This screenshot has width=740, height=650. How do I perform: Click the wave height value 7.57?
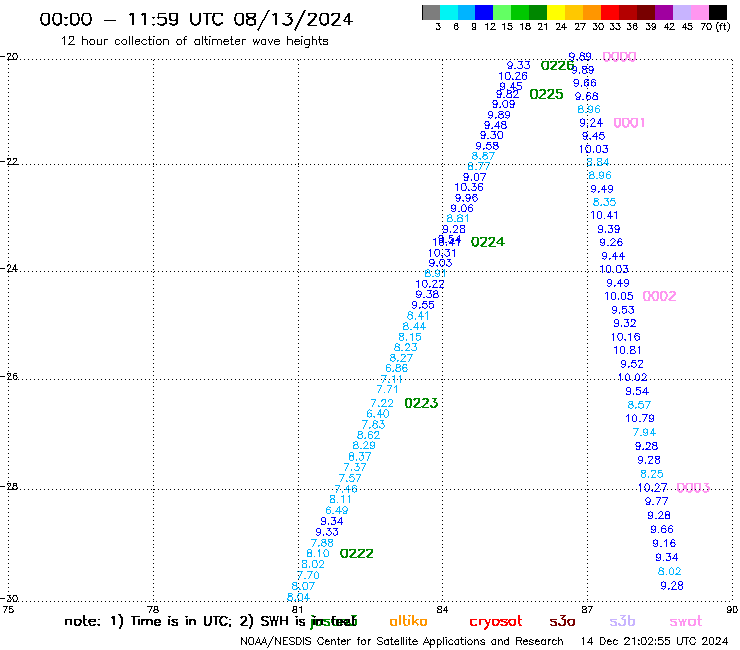(350, 478)
